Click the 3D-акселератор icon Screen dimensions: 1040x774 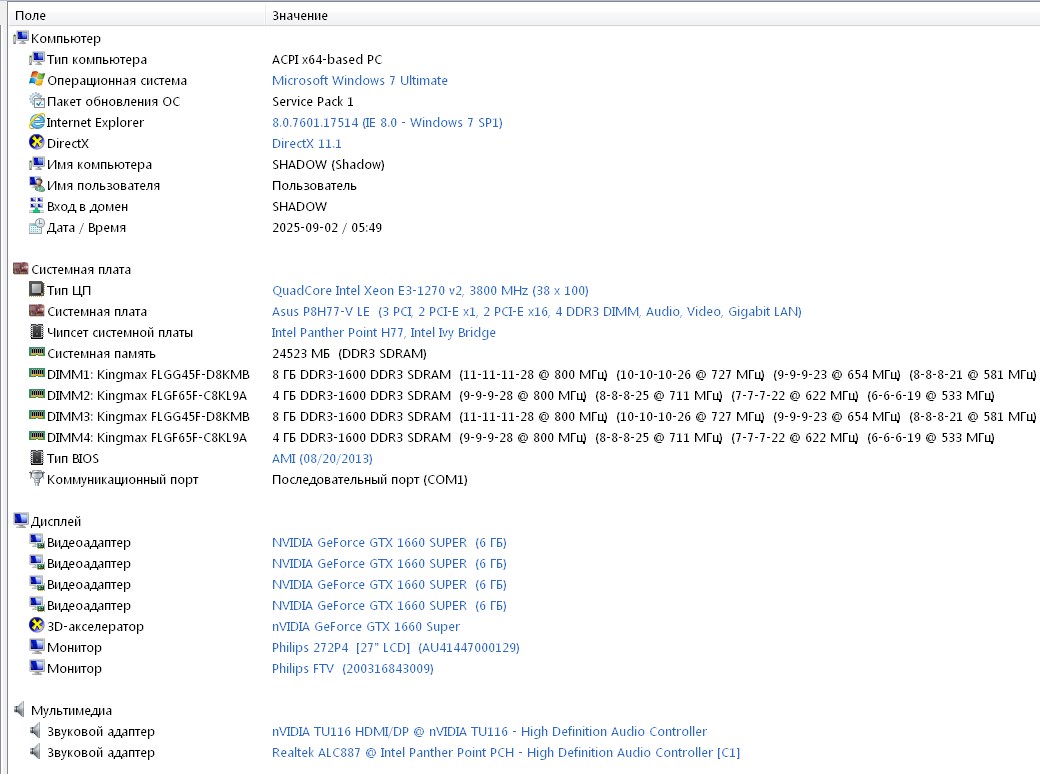click(36, 625)
